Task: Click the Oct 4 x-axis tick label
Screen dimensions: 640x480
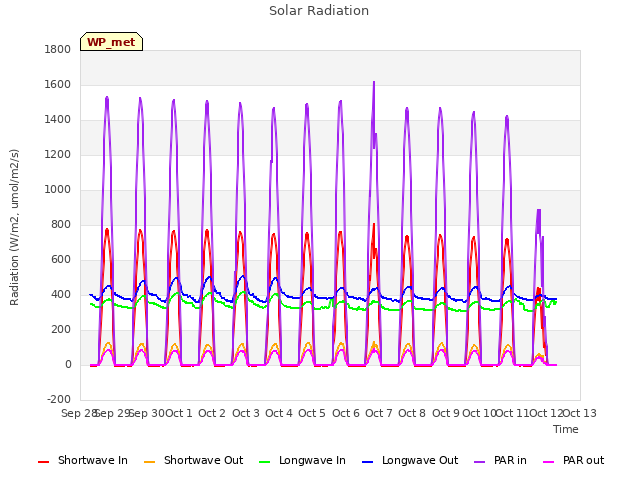Action: click(279, 413)
